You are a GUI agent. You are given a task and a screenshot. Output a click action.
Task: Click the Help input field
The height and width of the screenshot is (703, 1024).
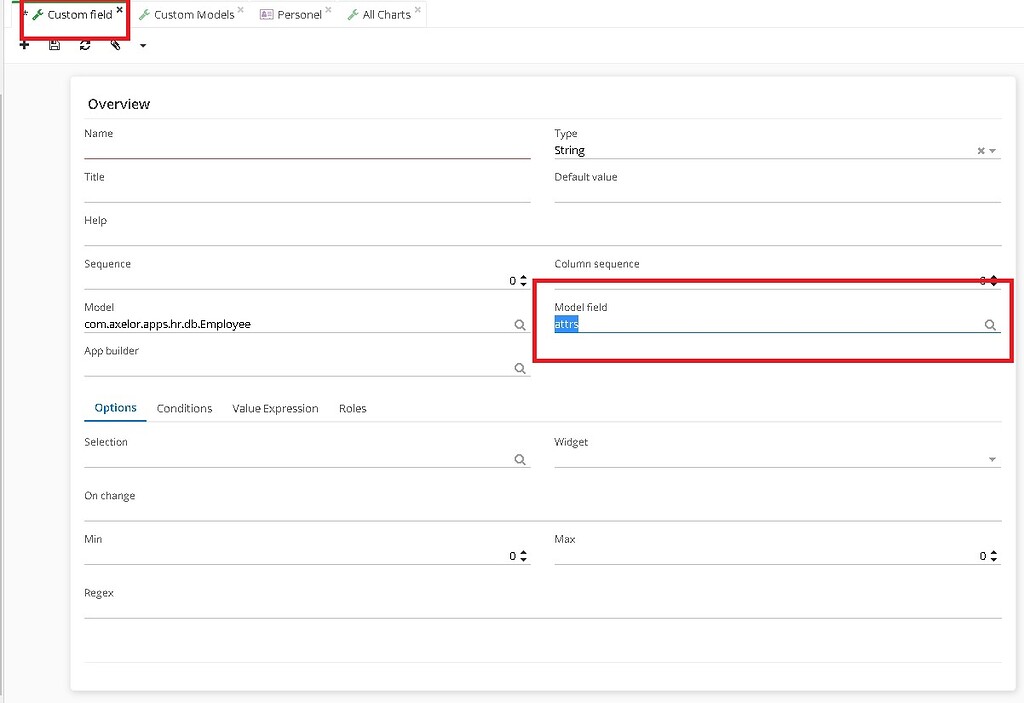coord(543,237)
